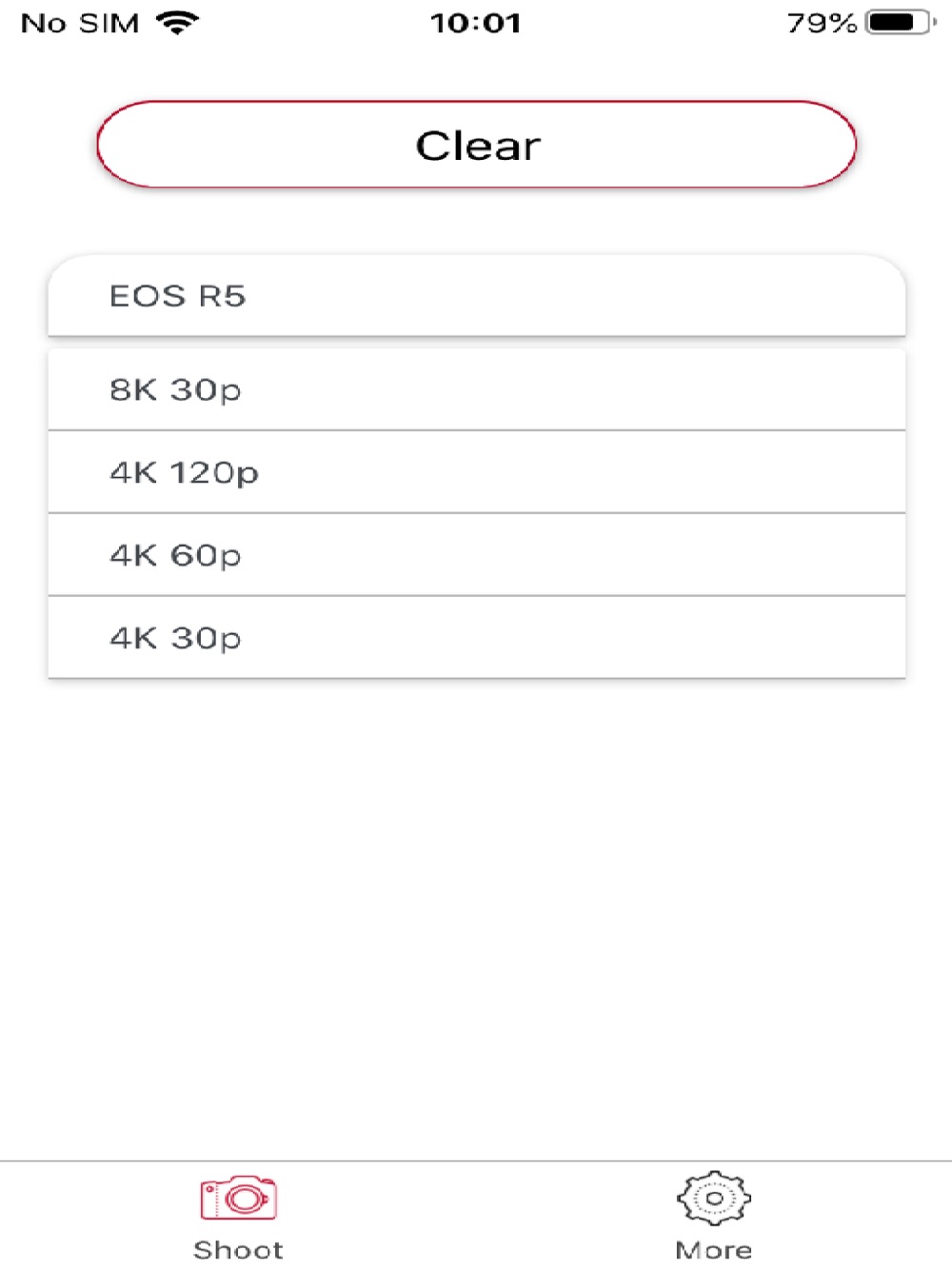Pick the 4K 60p video mode
The height and width of the screenshot is (1270, 952).
(x=476, y=555)
